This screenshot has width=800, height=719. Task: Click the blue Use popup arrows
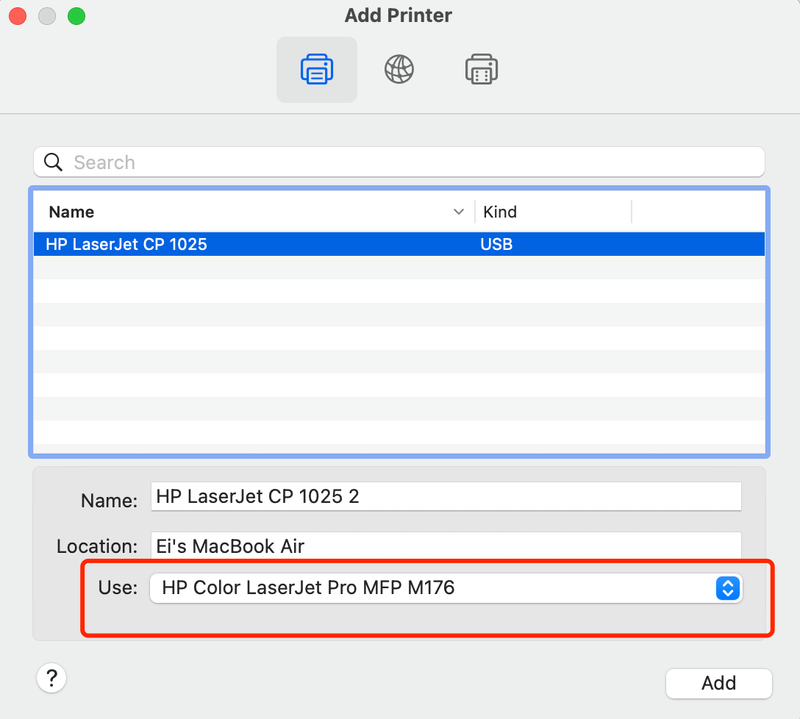(x=728, y=588)
